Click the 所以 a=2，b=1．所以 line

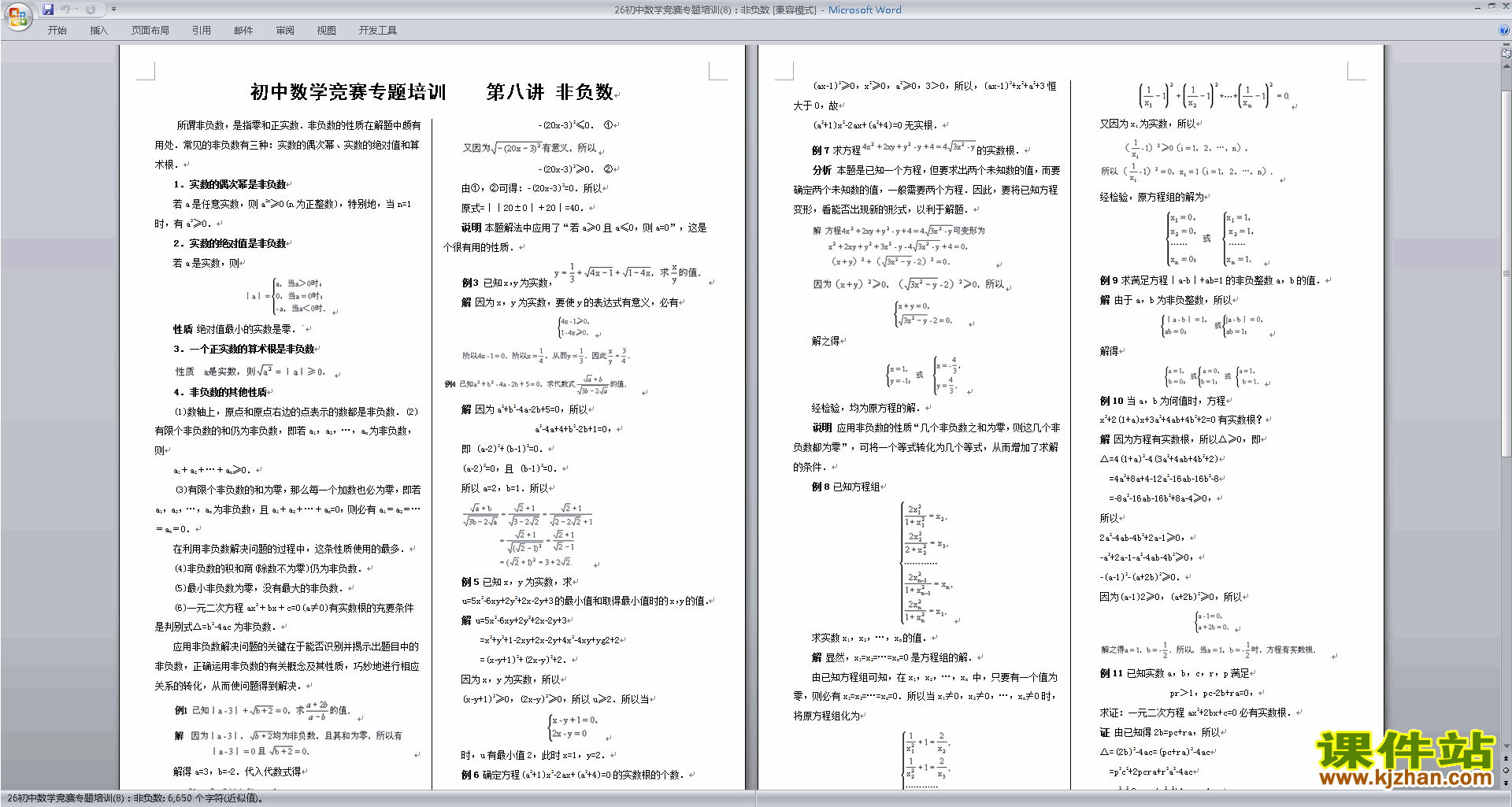click(505, 488)
